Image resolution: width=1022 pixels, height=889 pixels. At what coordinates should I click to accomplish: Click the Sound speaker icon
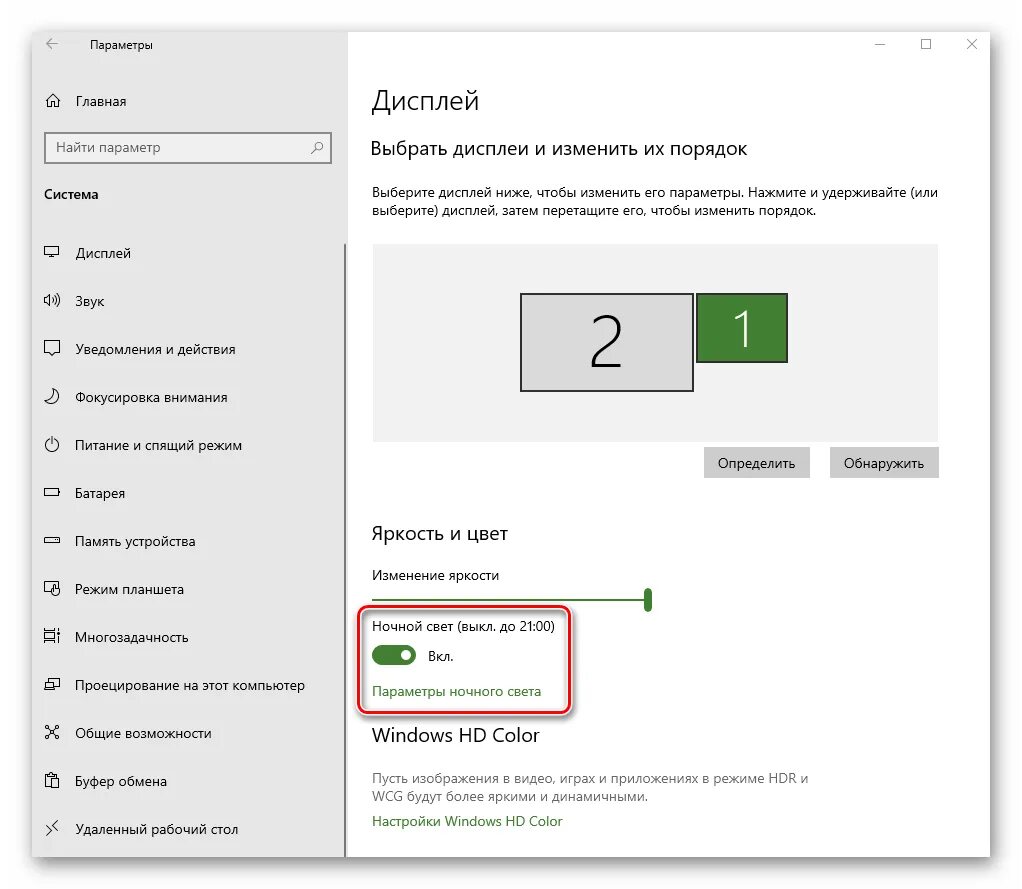(51, 300)
